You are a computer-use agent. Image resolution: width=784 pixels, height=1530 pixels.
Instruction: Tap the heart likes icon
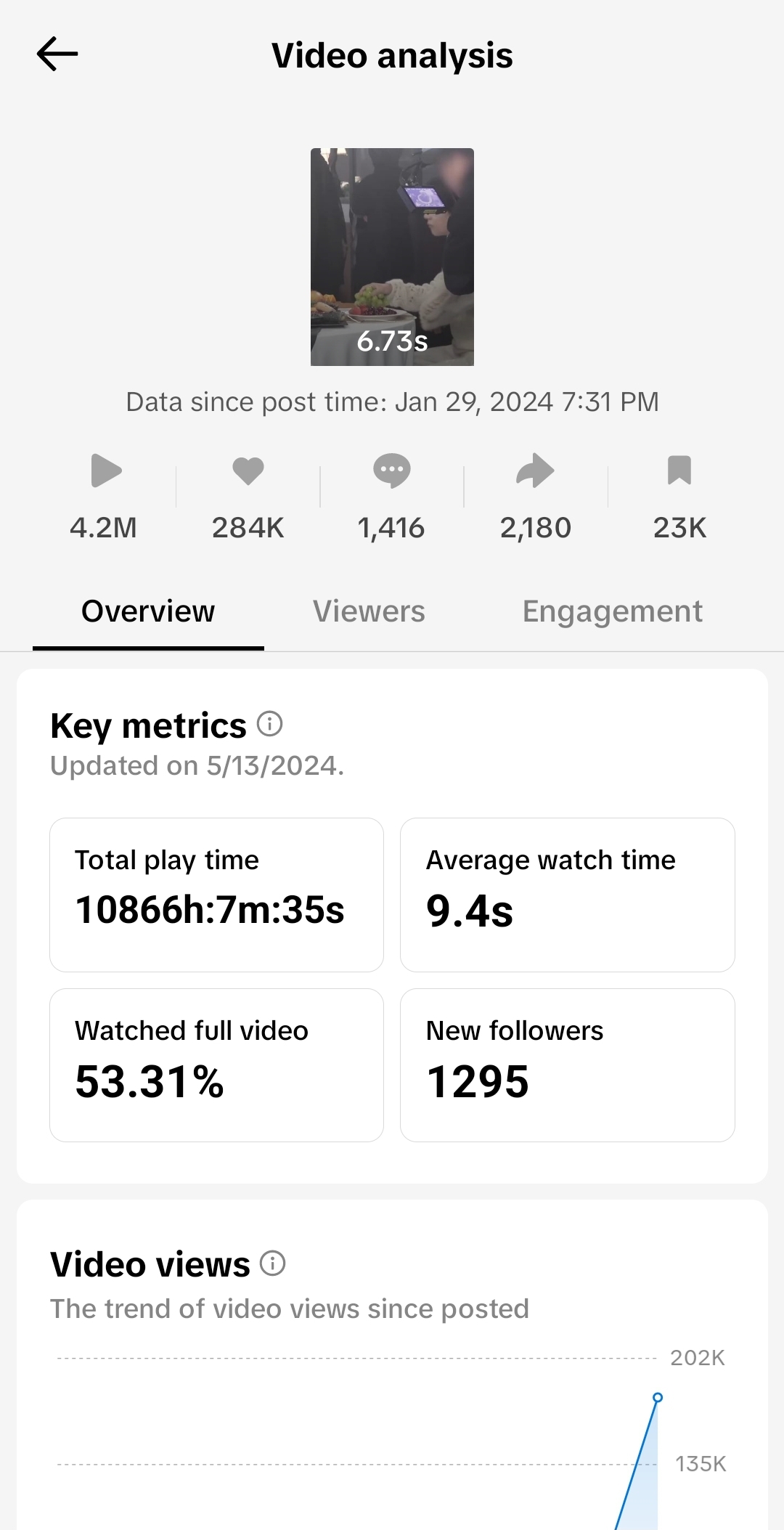(248, 471)
